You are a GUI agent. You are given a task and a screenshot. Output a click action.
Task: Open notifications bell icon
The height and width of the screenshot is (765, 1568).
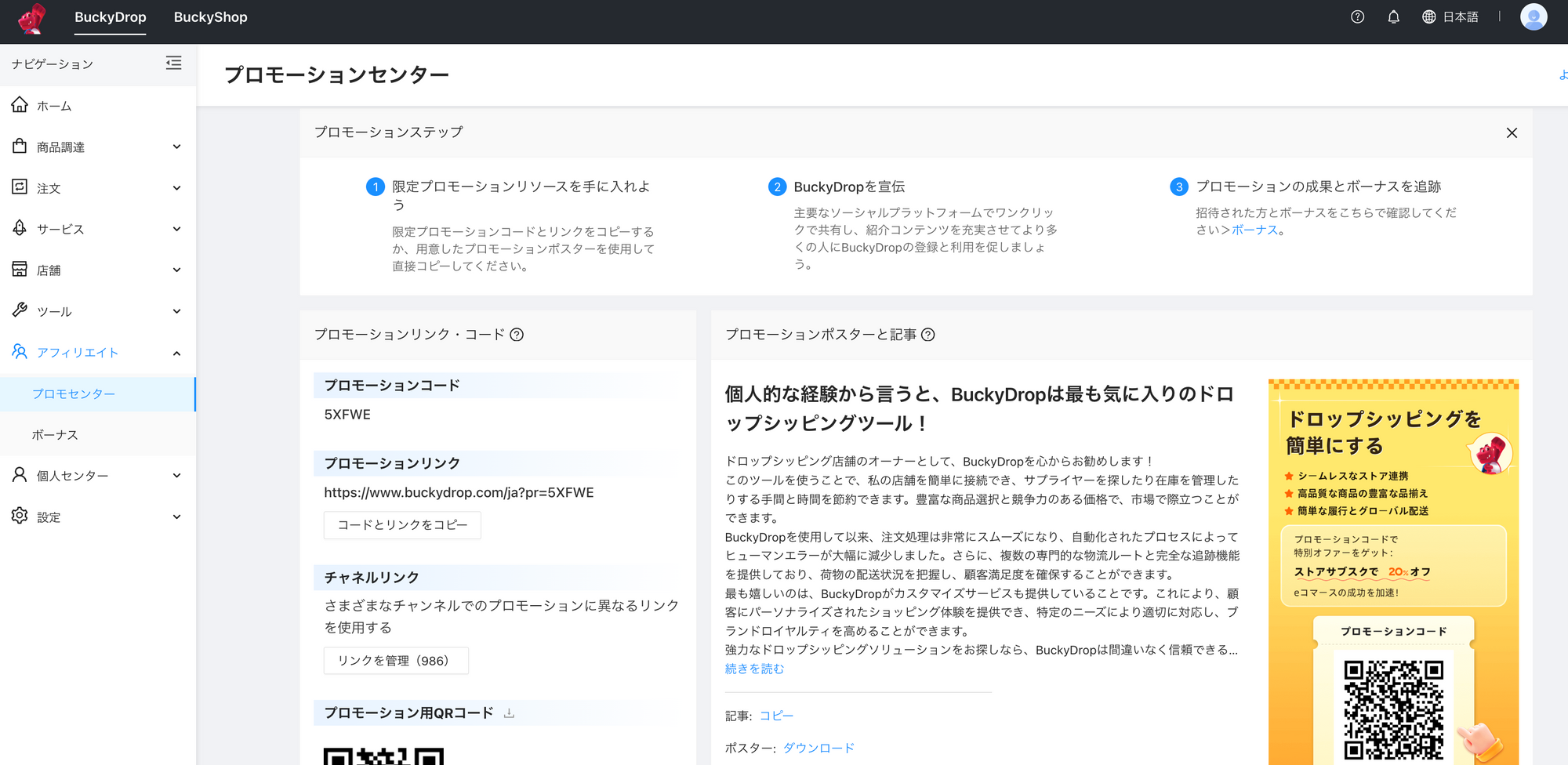point(1393,16)
